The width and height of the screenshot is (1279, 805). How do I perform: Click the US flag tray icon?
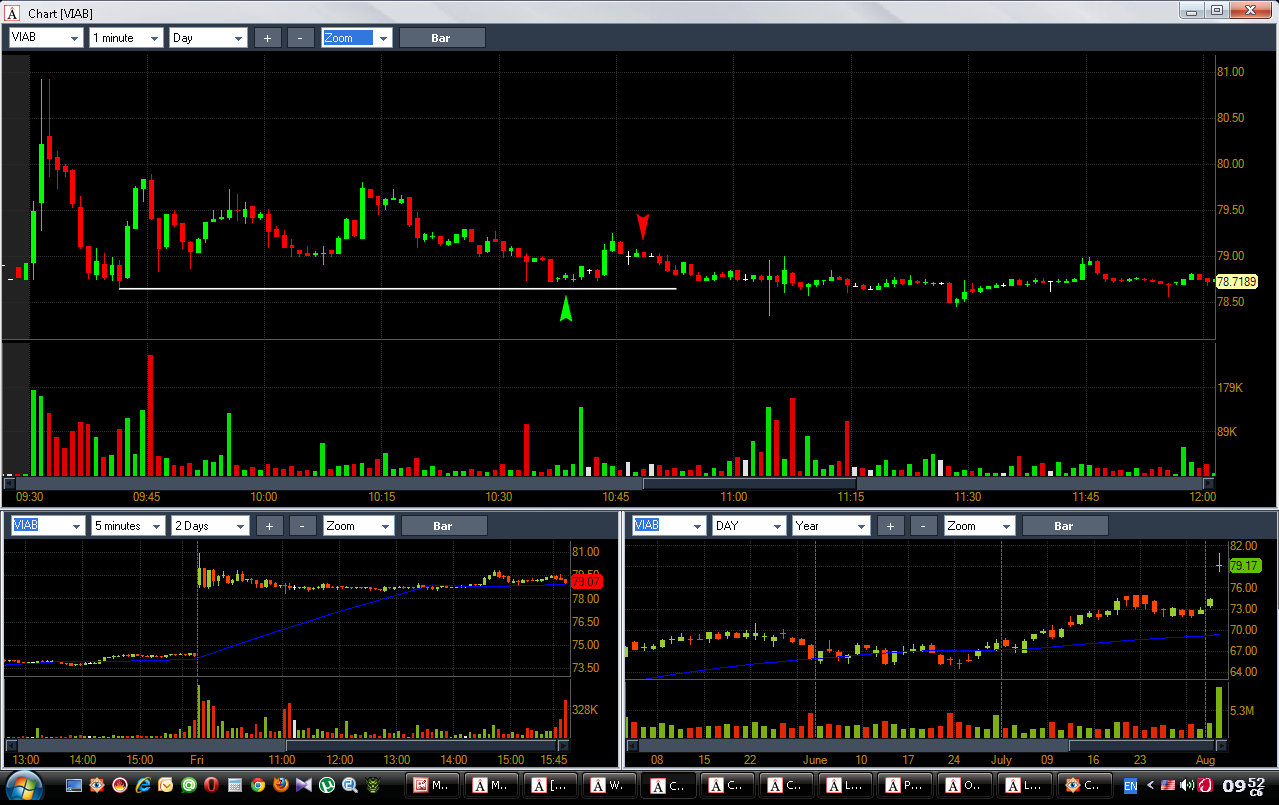[1167, 785]
